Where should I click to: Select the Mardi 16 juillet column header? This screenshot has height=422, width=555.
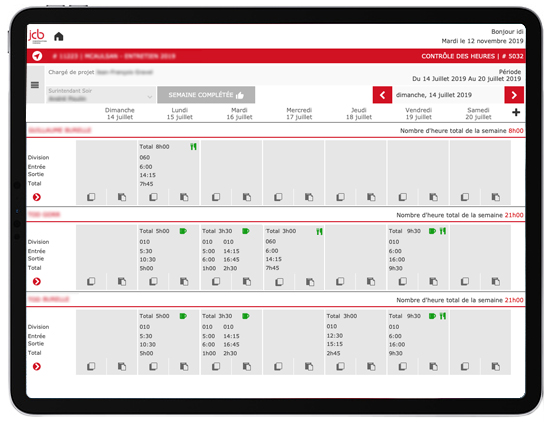239,114
